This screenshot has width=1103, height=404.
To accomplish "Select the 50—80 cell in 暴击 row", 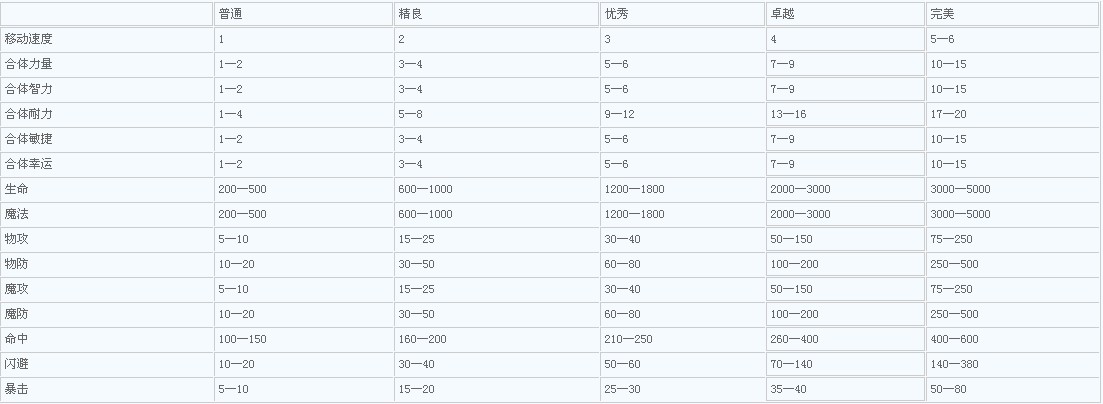I will click(948, 389).
